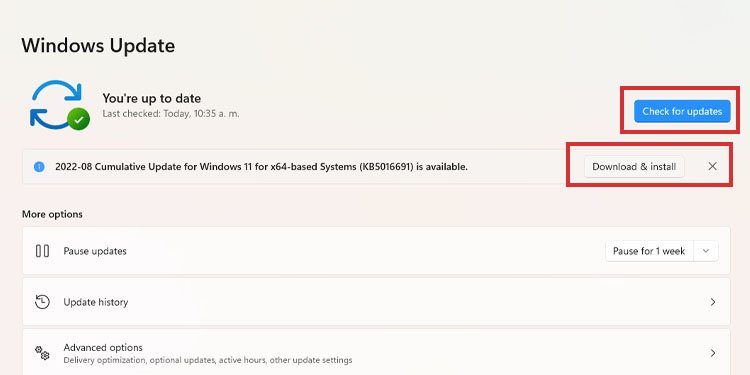
Task: Open Advanced options via its chevron
Action: point(713,353)
